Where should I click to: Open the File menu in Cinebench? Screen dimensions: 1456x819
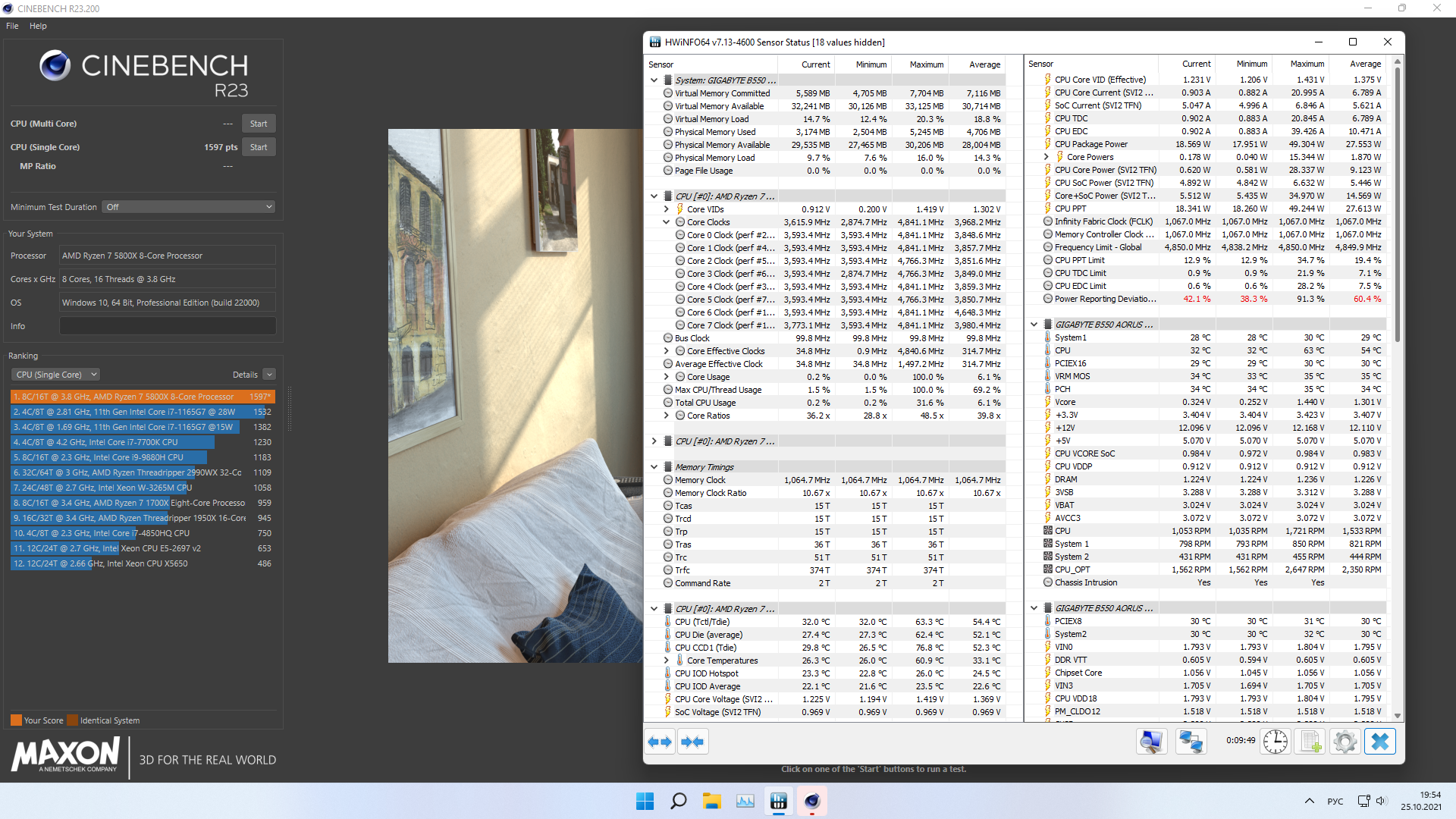(x=12, y=26)
